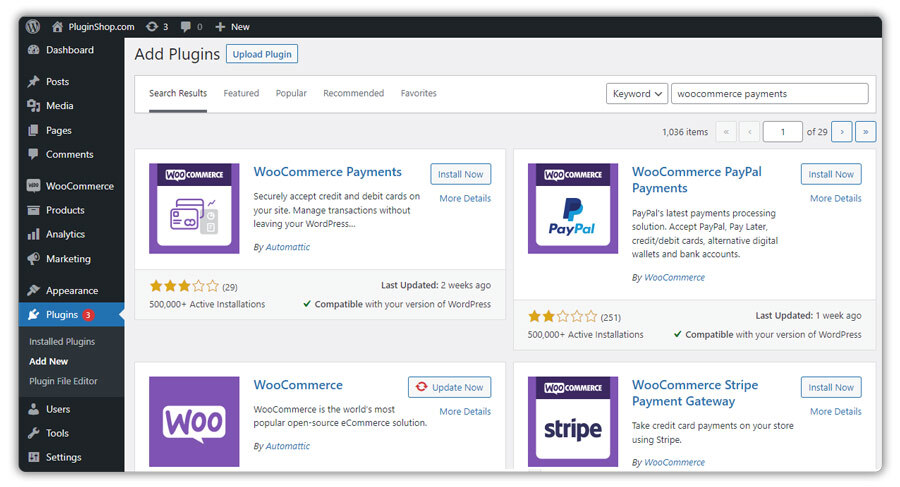This screenshot has width=900, height=487.
Task: Click the Plugins plug icon
Action: click(33, 314)
